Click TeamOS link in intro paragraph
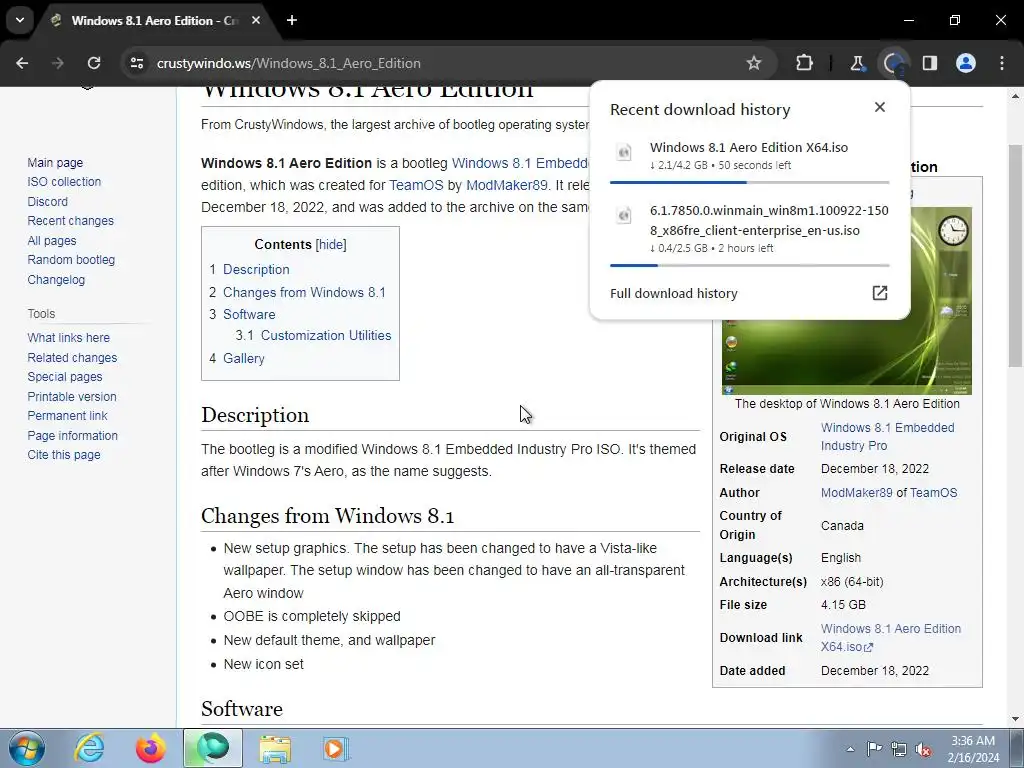The width and height of the screenshot is (1024, 768). 416,185
